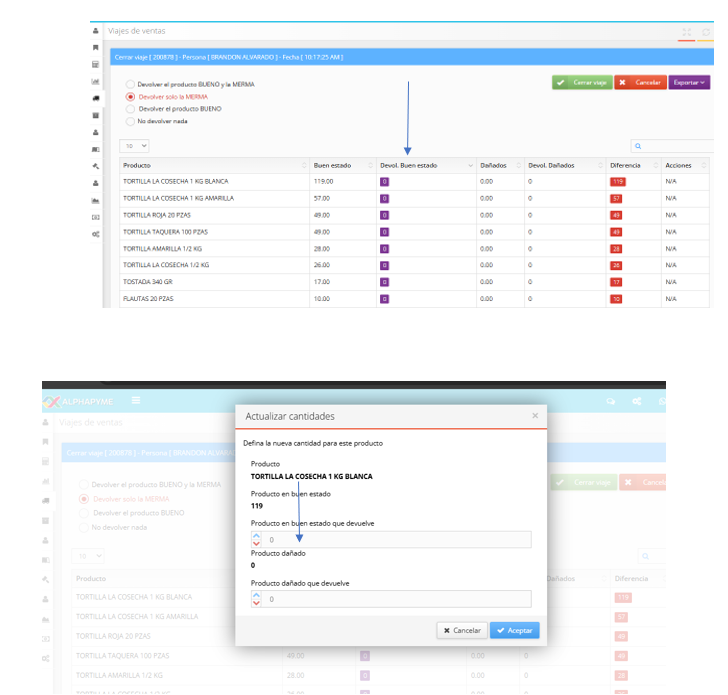Open the rows-per-page dropdown showing 10

click(x=135, y=146)
